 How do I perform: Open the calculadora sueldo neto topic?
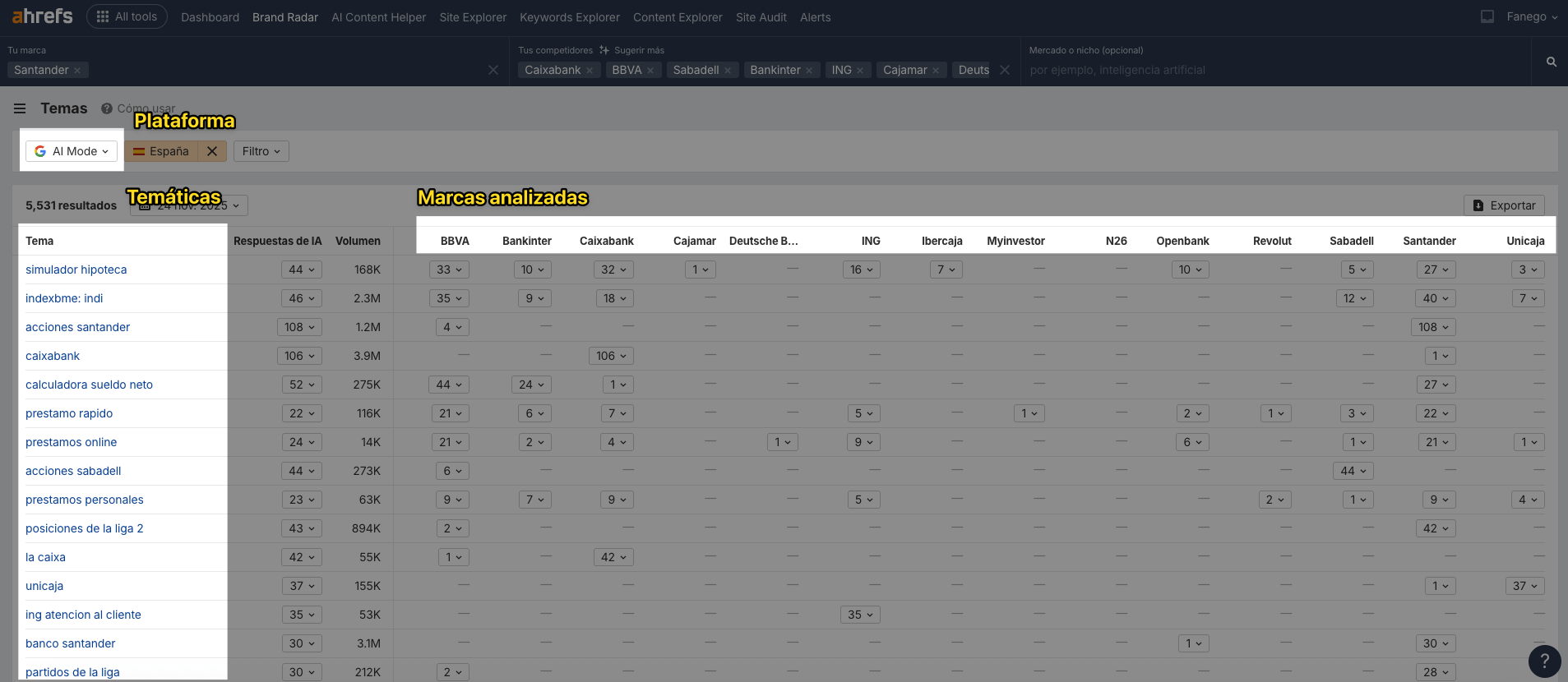point(89,385)
